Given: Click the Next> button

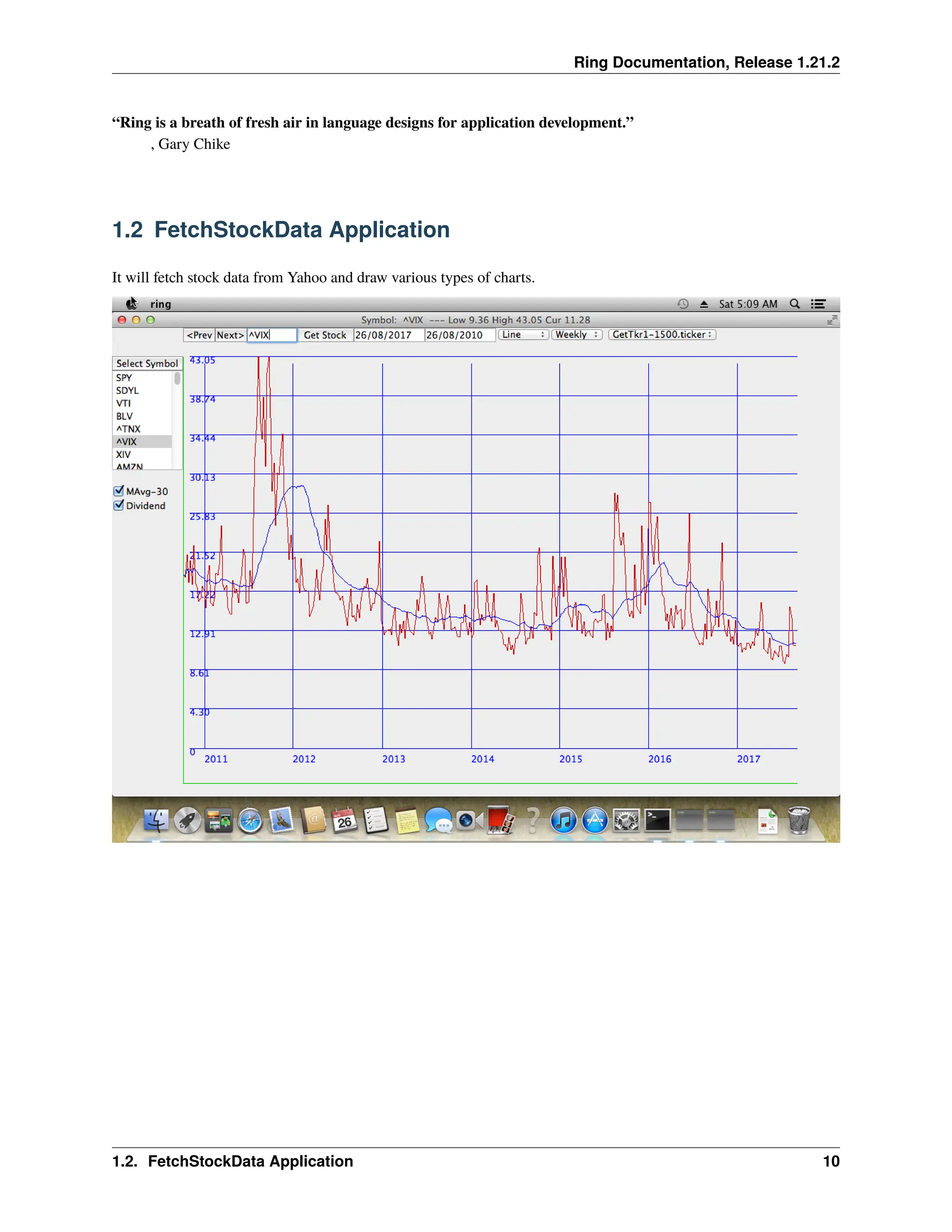Looking at the screenshot, I should point(230,335).
